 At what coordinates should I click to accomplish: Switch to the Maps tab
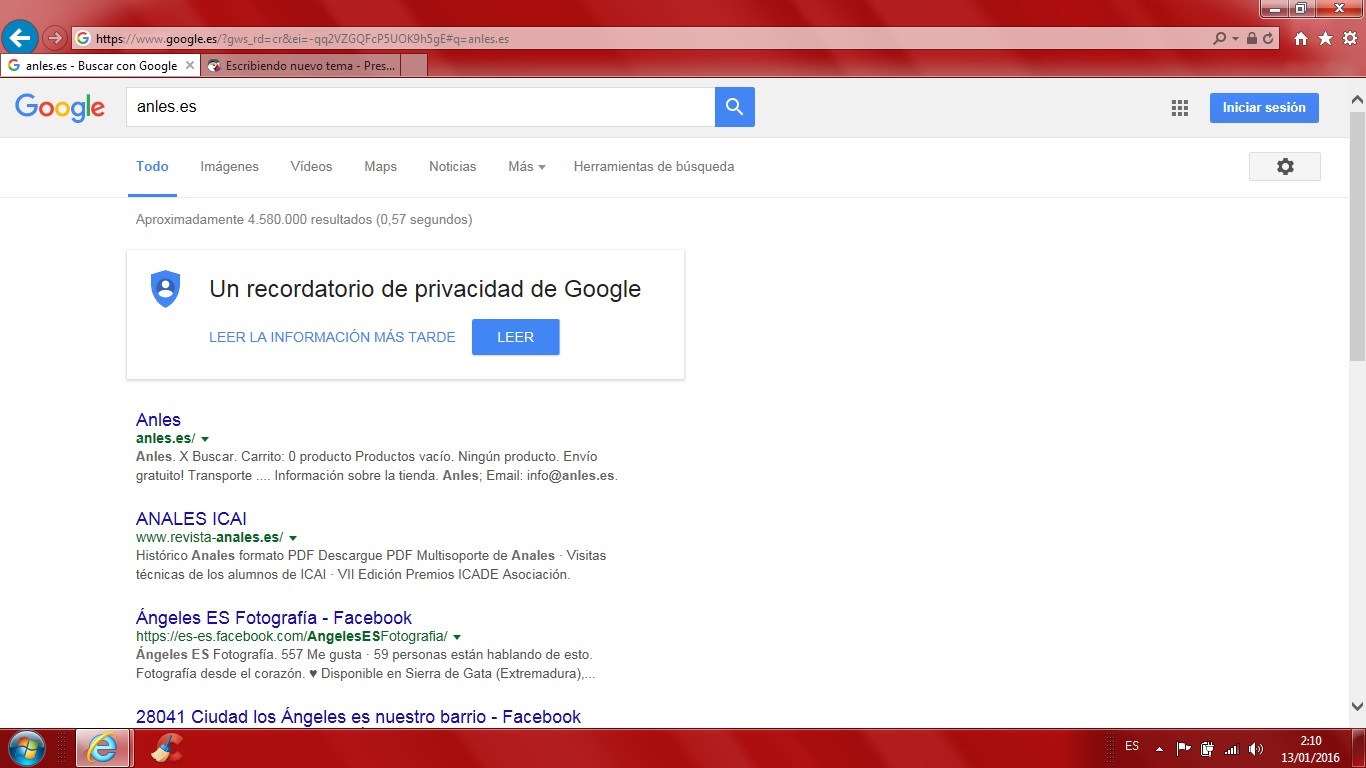[x=380, y=167]
